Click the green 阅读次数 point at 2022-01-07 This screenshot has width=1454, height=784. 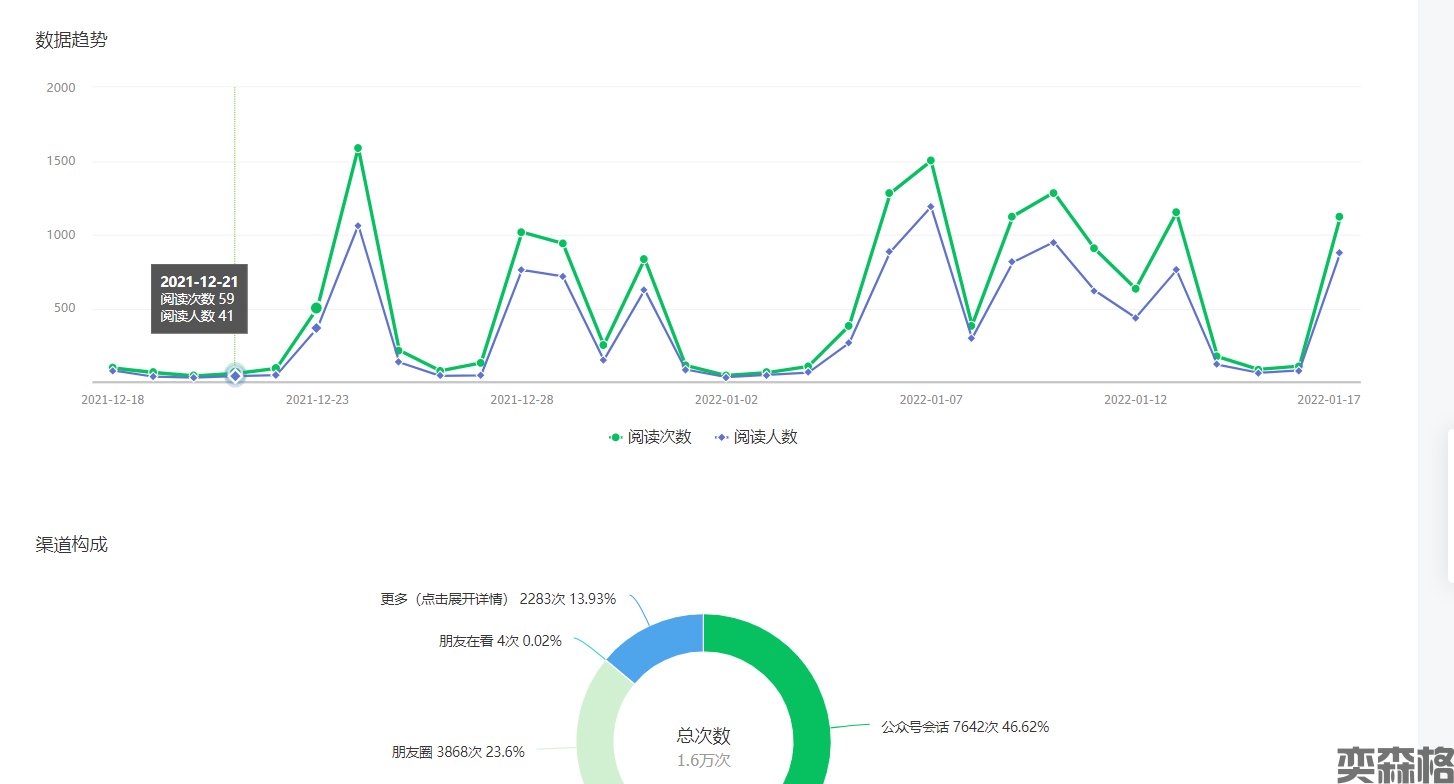click(x=930, y=160)
